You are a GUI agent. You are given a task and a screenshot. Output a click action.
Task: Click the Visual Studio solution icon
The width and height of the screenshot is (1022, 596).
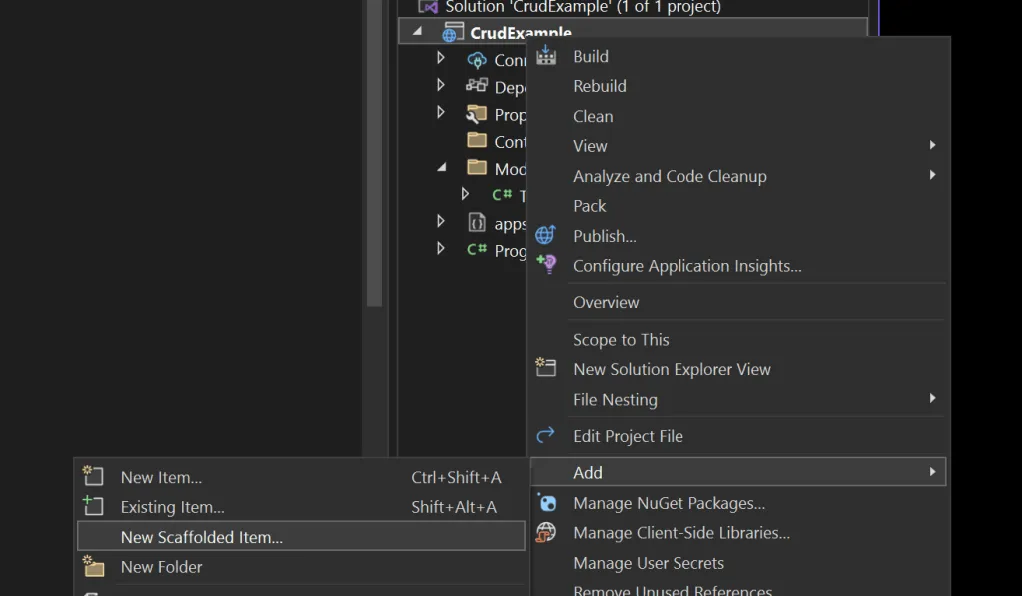click(428, 7)
